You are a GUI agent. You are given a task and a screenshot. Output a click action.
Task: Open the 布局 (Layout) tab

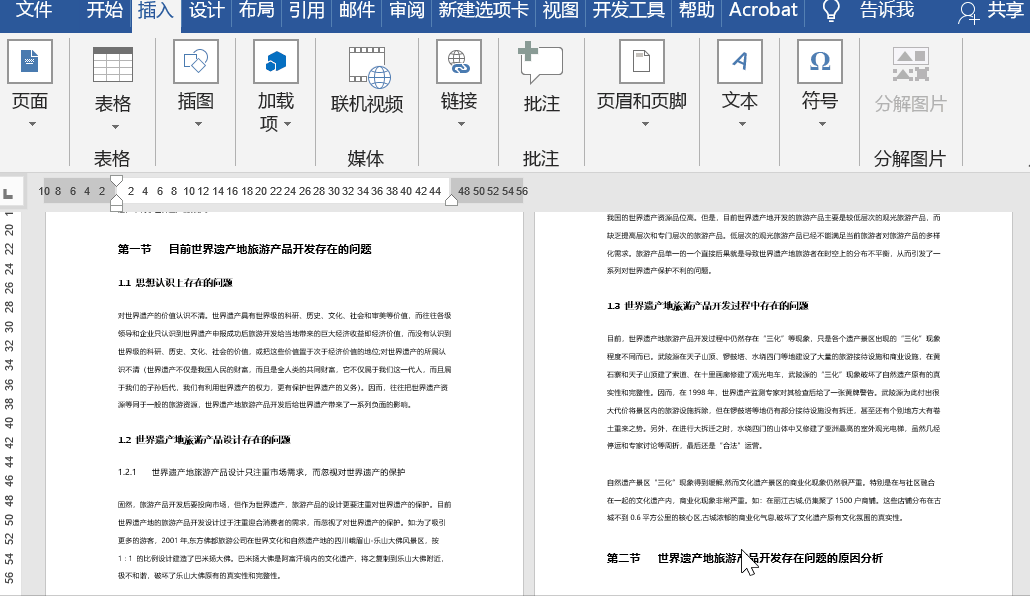click(x=256, y=10)
